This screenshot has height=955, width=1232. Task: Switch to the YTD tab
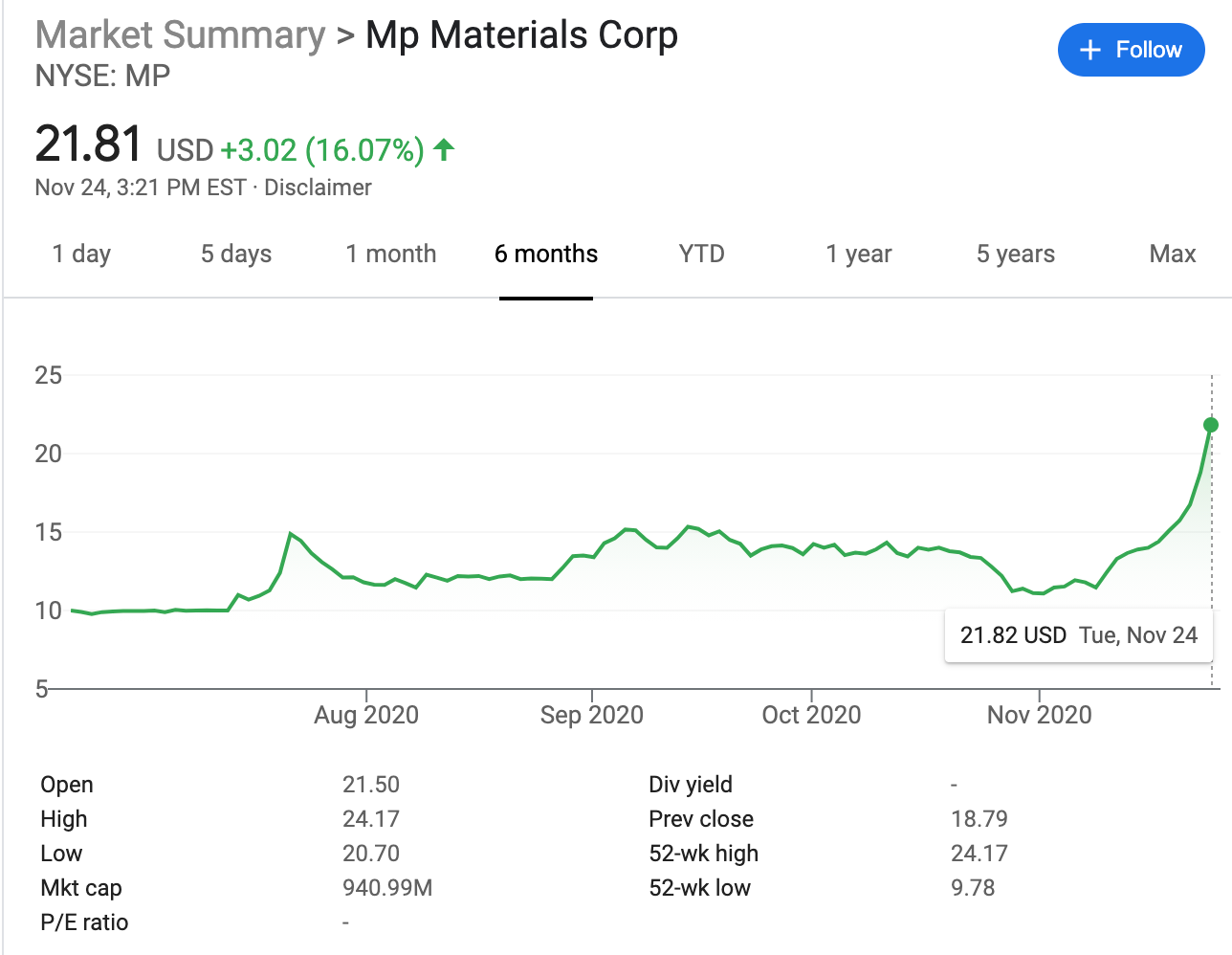pos(701,254)
